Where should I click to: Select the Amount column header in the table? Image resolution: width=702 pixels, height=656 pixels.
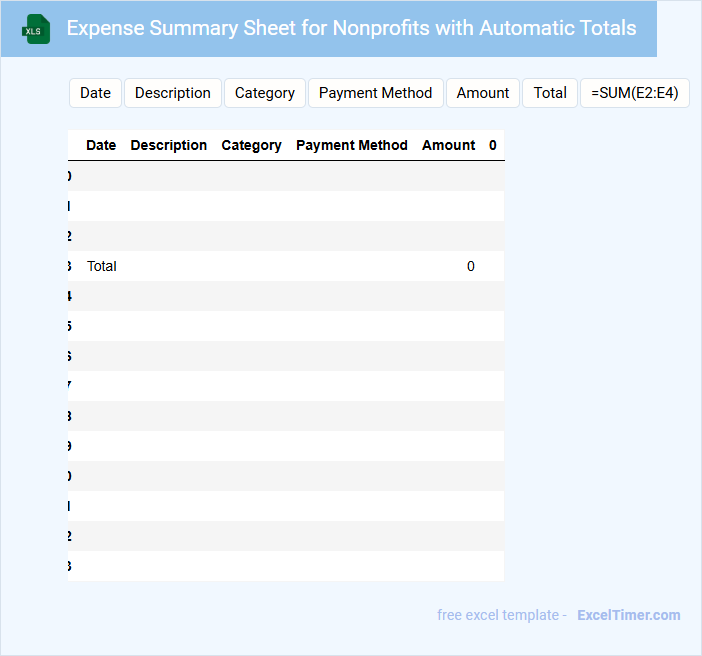449,145
